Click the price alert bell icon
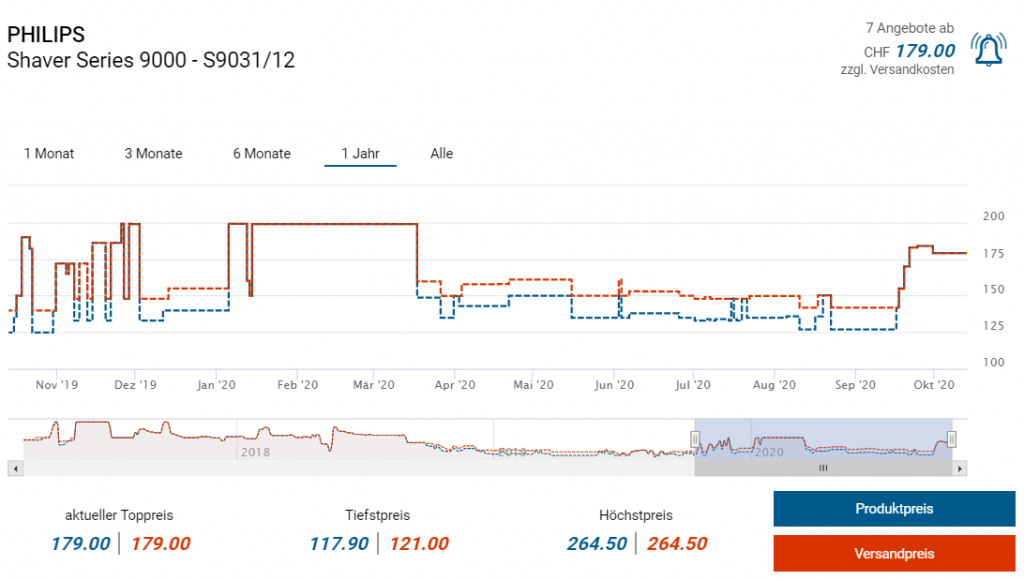 tap(989, 49)
